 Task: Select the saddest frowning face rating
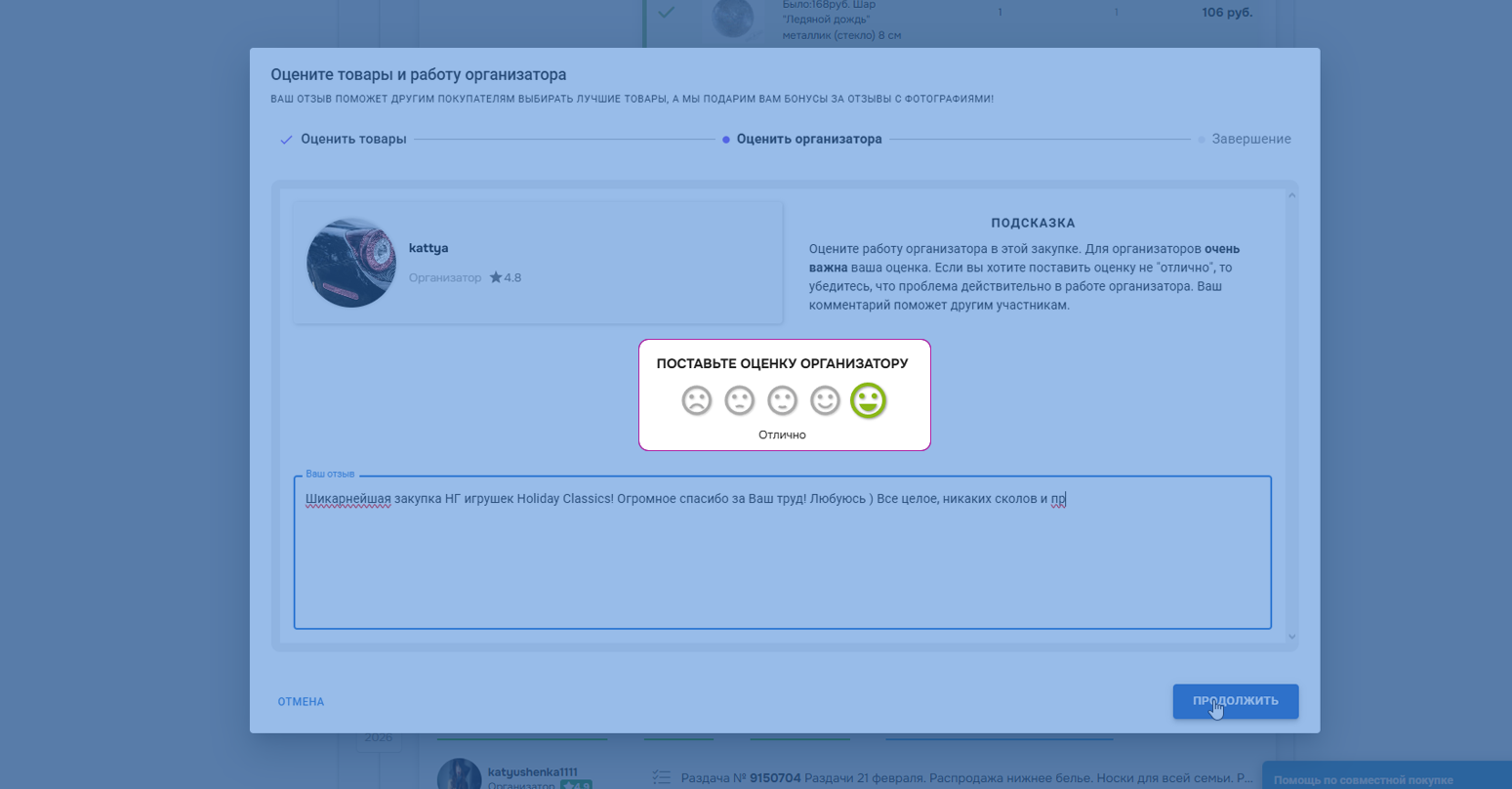pos(696,400)
